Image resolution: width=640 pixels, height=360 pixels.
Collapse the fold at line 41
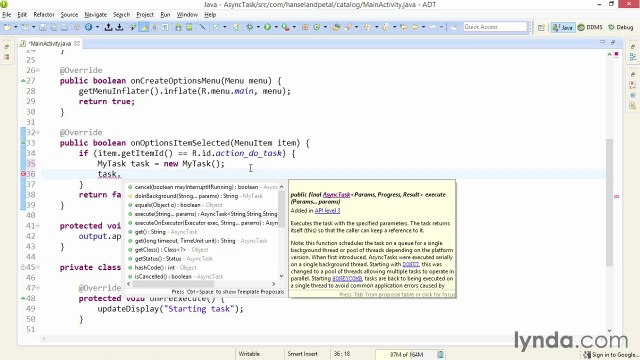[x=38, y=226]
